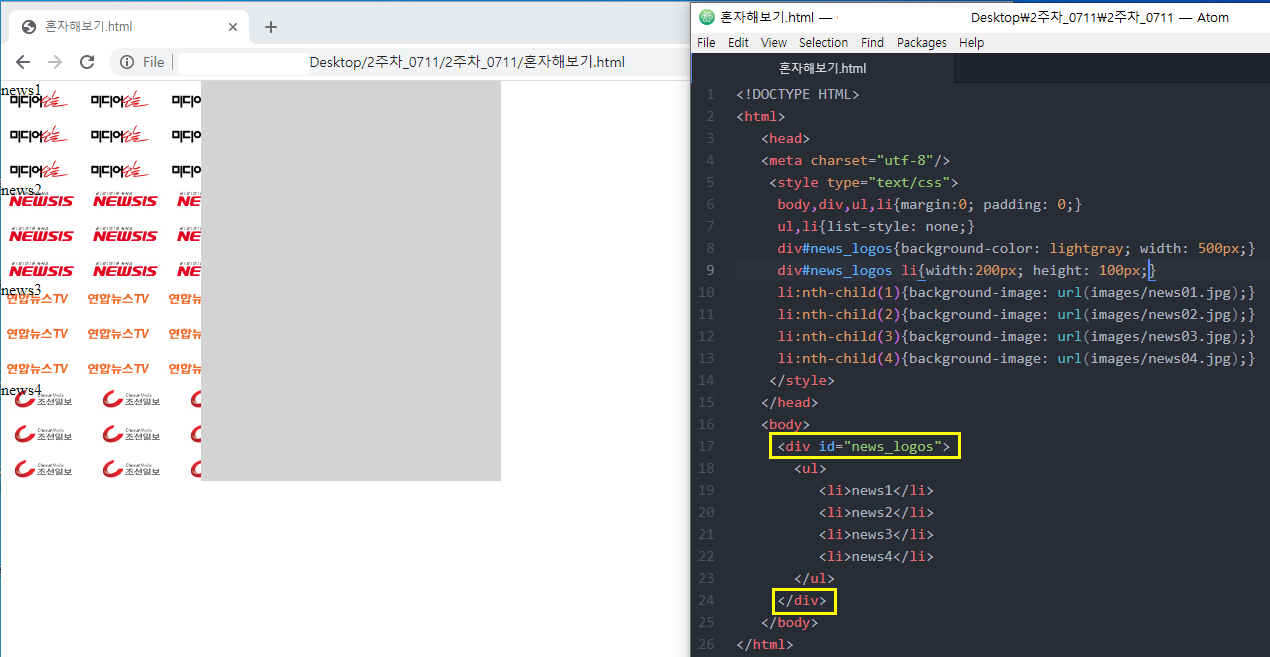Click the <li>news3</li> code line
This screenshot has height=657, width=1270.
(876, 534)
